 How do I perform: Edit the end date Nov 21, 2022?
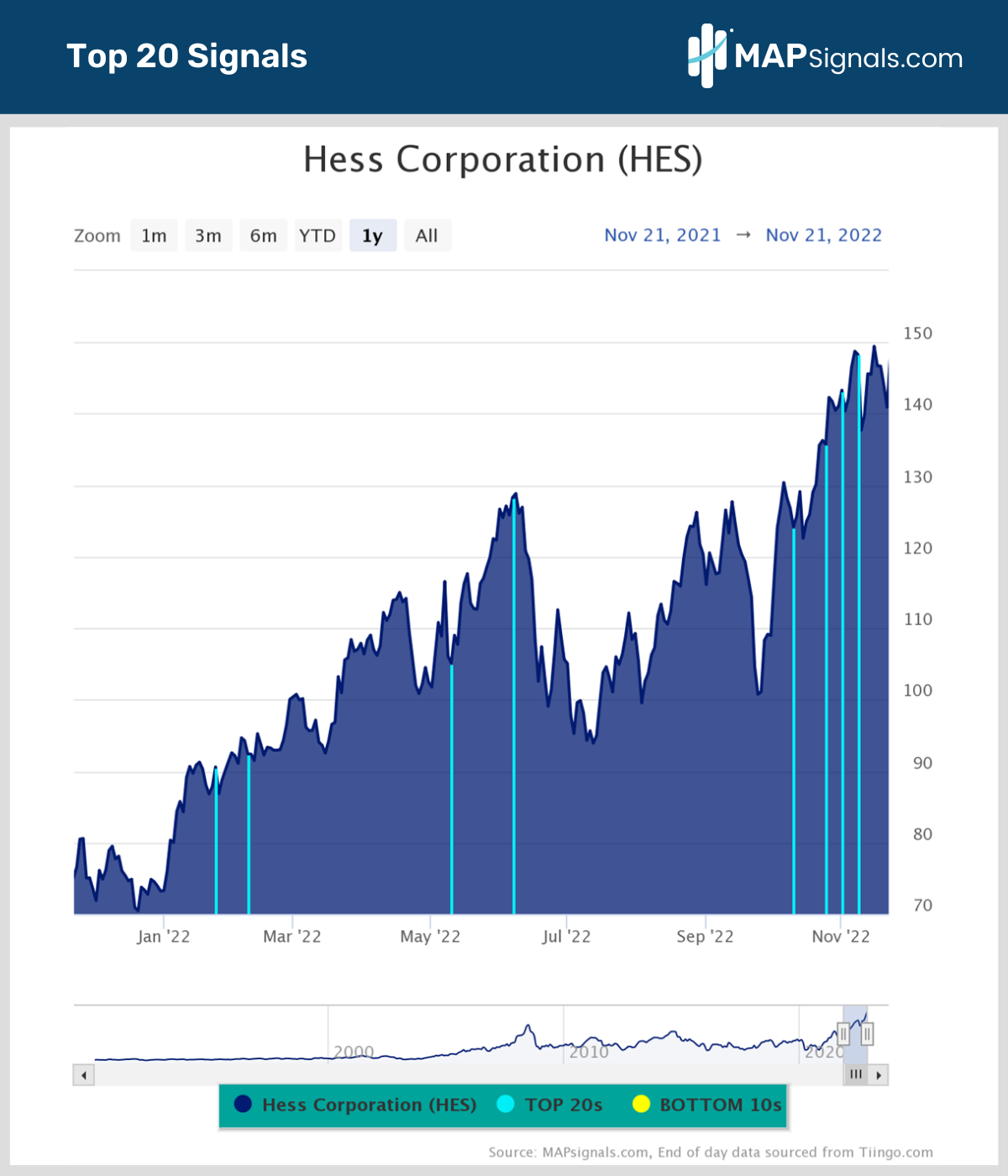pyautogui.click(x=824, y=235)
